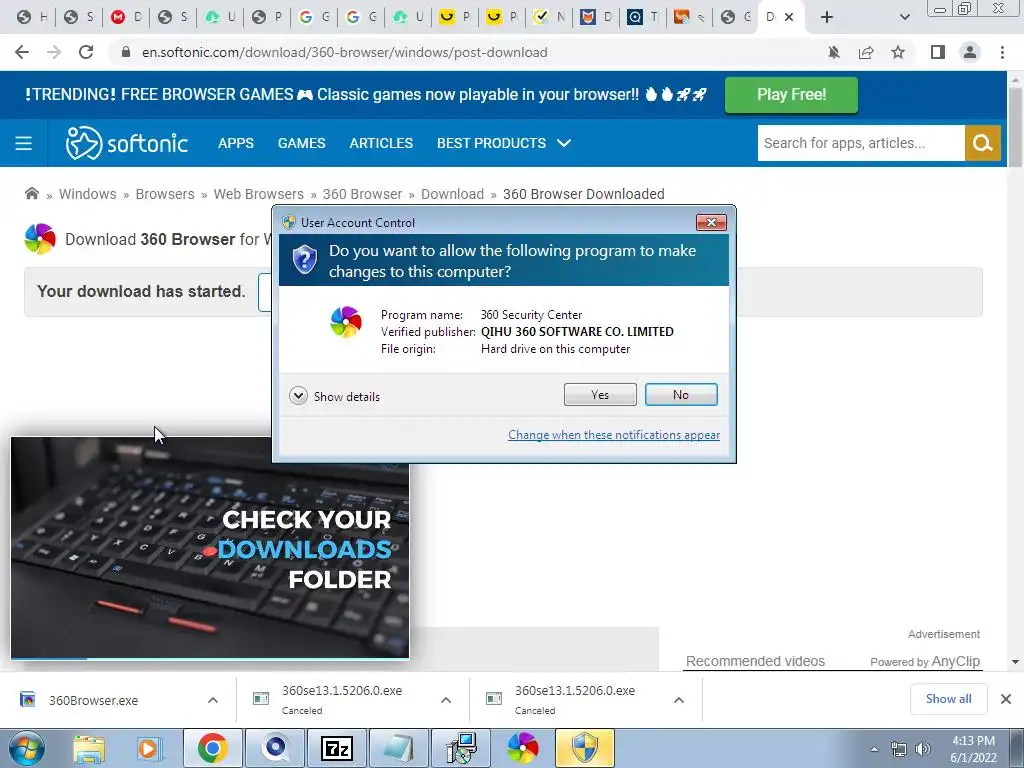Screen dimensions: 1024x768
Task: Open Windows Explorer from taskbar
Action: click(89, 748)
